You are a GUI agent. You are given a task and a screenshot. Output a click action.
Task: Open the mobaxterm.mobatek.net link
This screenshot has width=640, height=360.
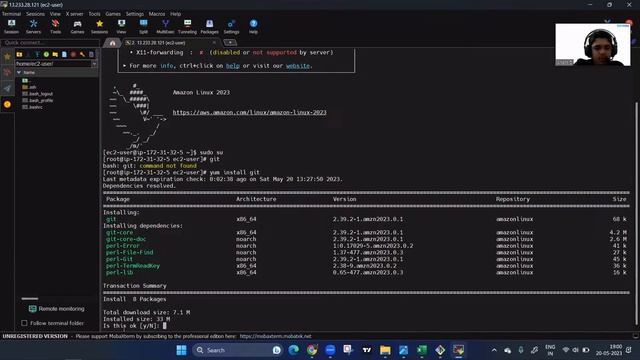coord(276,336)
